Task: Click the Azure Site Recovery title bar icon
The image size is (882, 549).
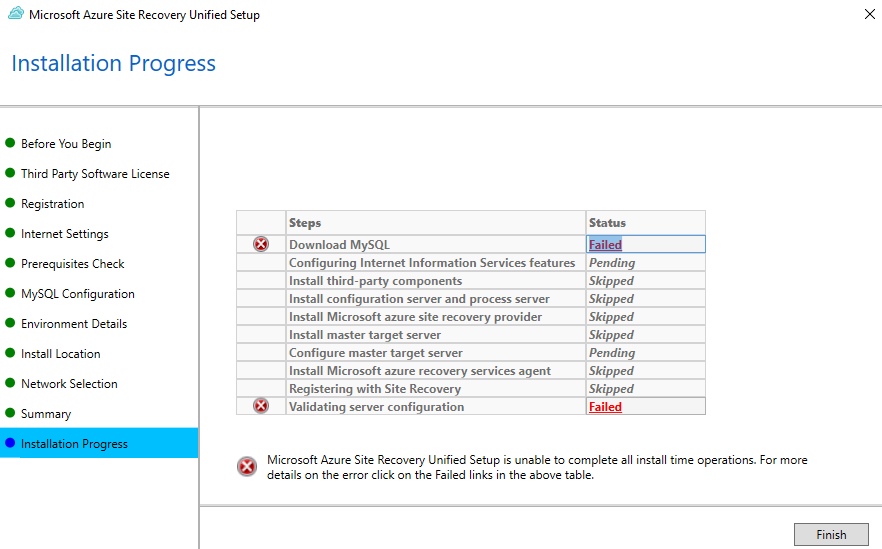Action: coord(16,14)
